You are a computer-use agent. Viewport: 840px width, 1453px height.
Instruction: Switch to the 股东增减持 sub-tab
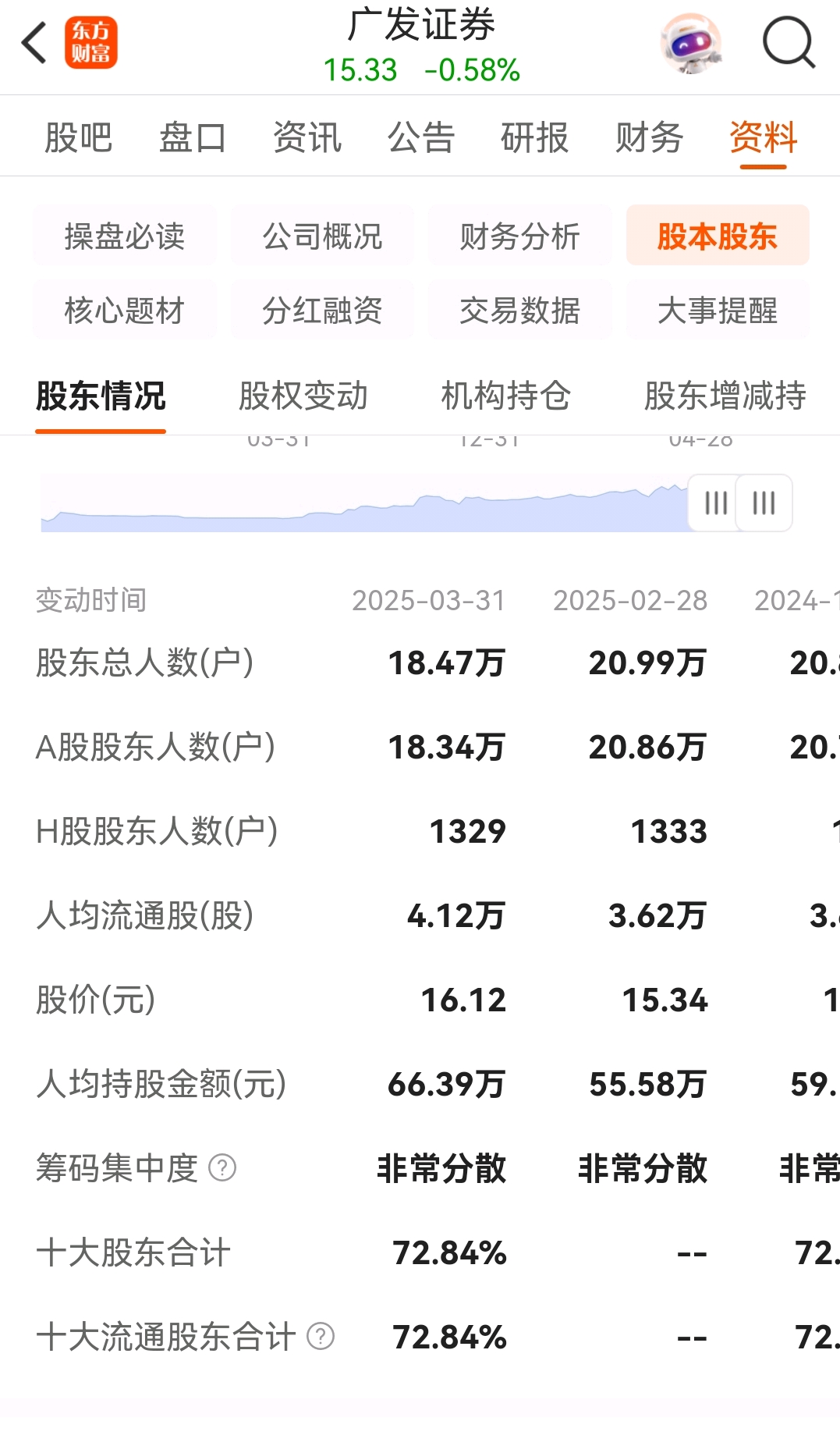point(725,396)
